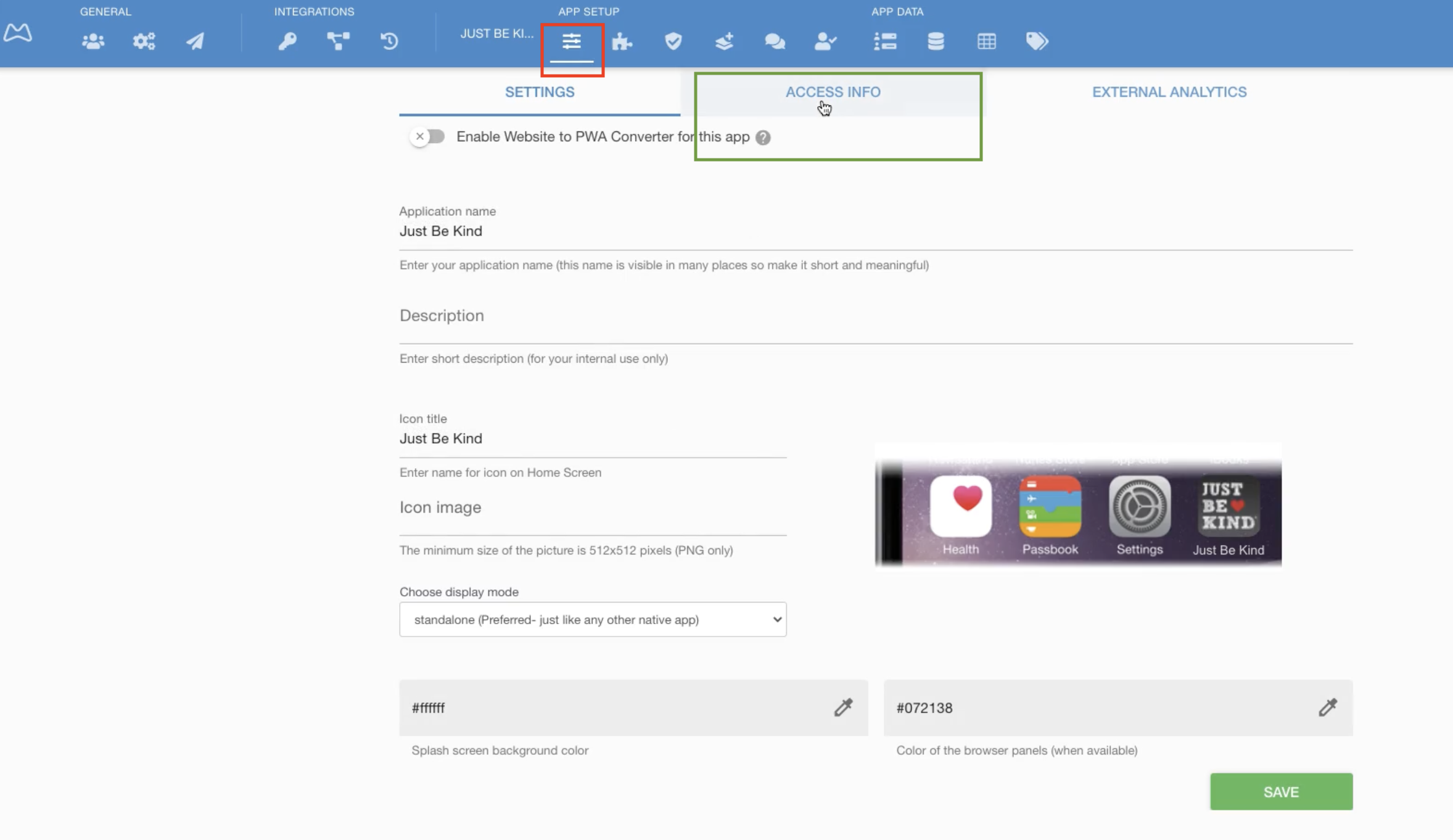Image resolution: width=1453 pixels, height=840 pixels.
Task: Click the Settings gear icon in home screen preview
Action: (1139, 506)
